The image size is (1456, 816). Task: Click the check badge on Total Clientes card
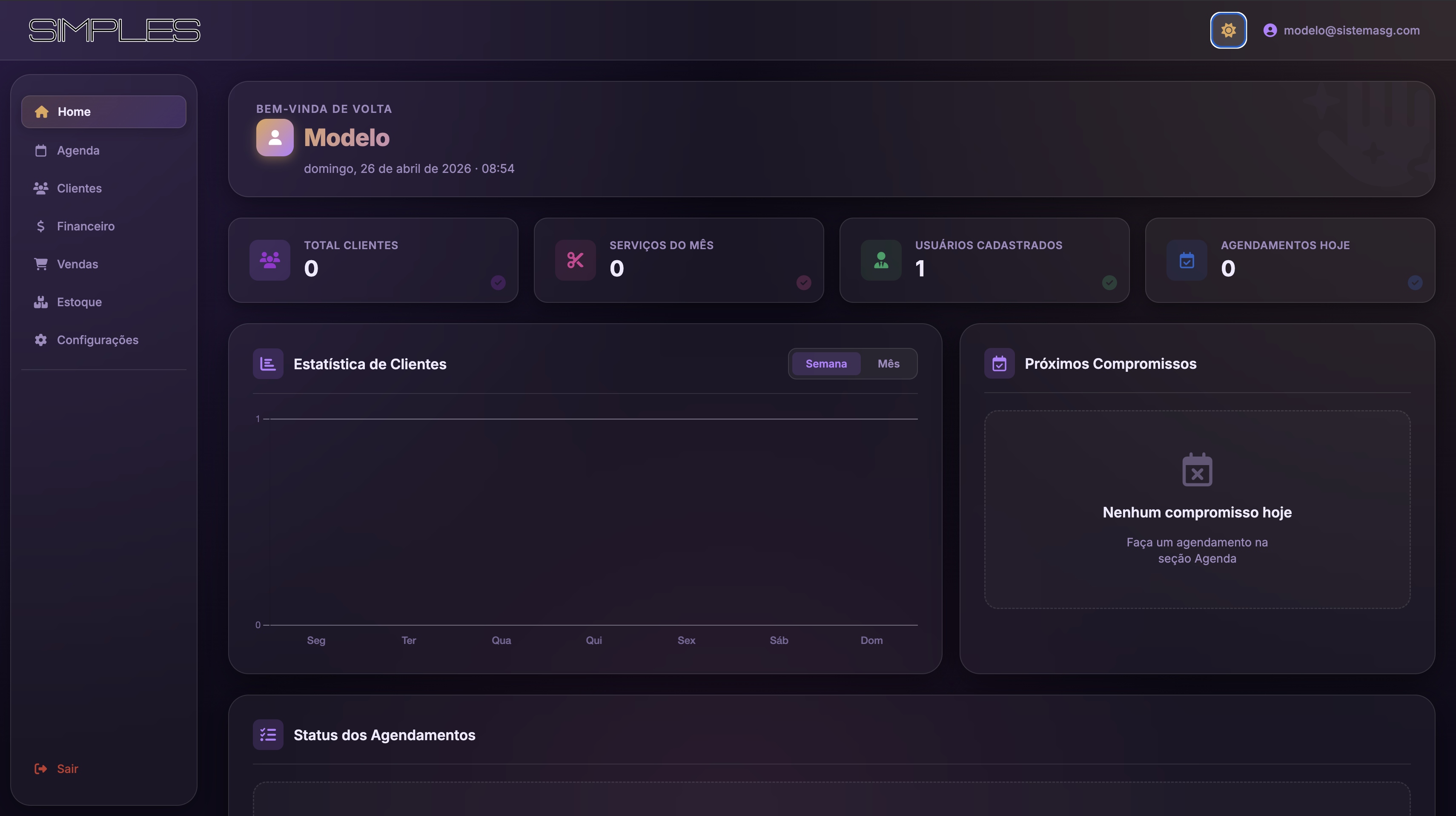pyautogui.click(x=498, y=282)
